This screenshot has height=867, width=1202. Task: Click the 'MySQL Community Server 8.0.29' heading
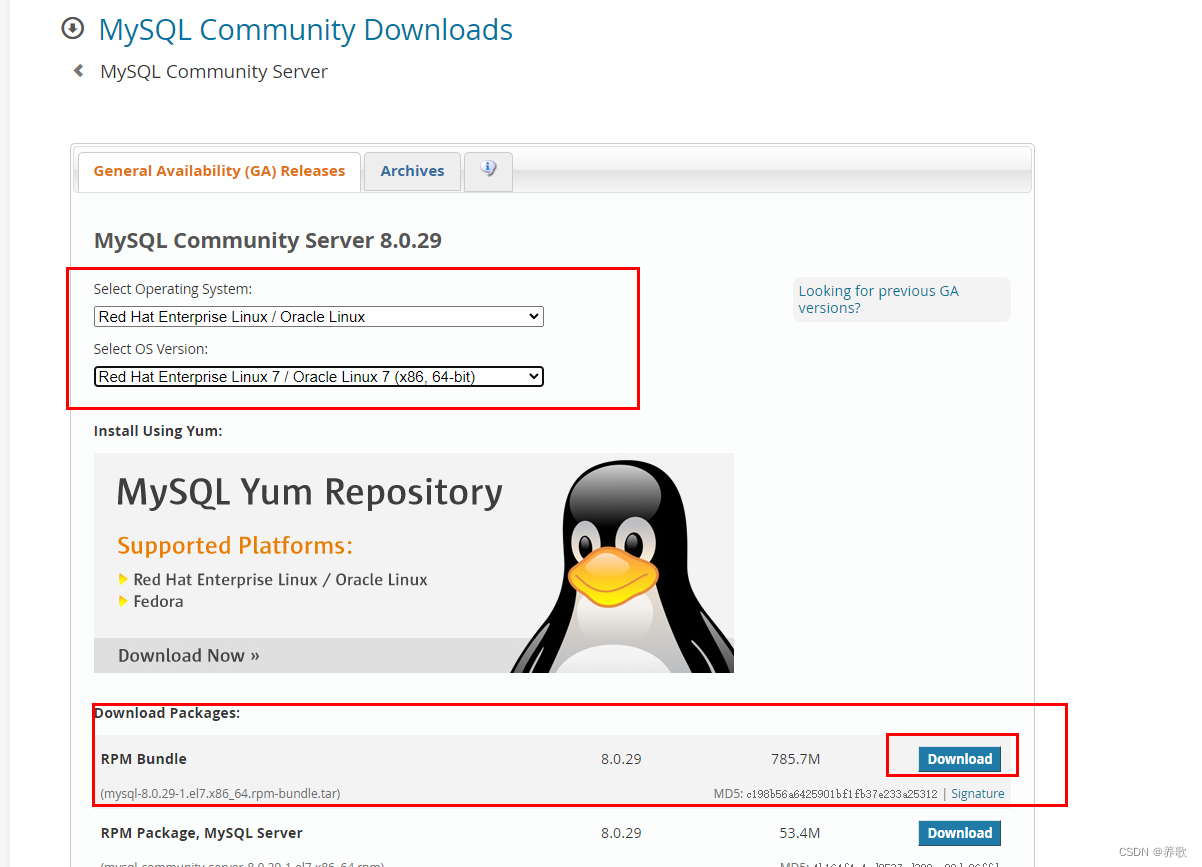point(268,241)
